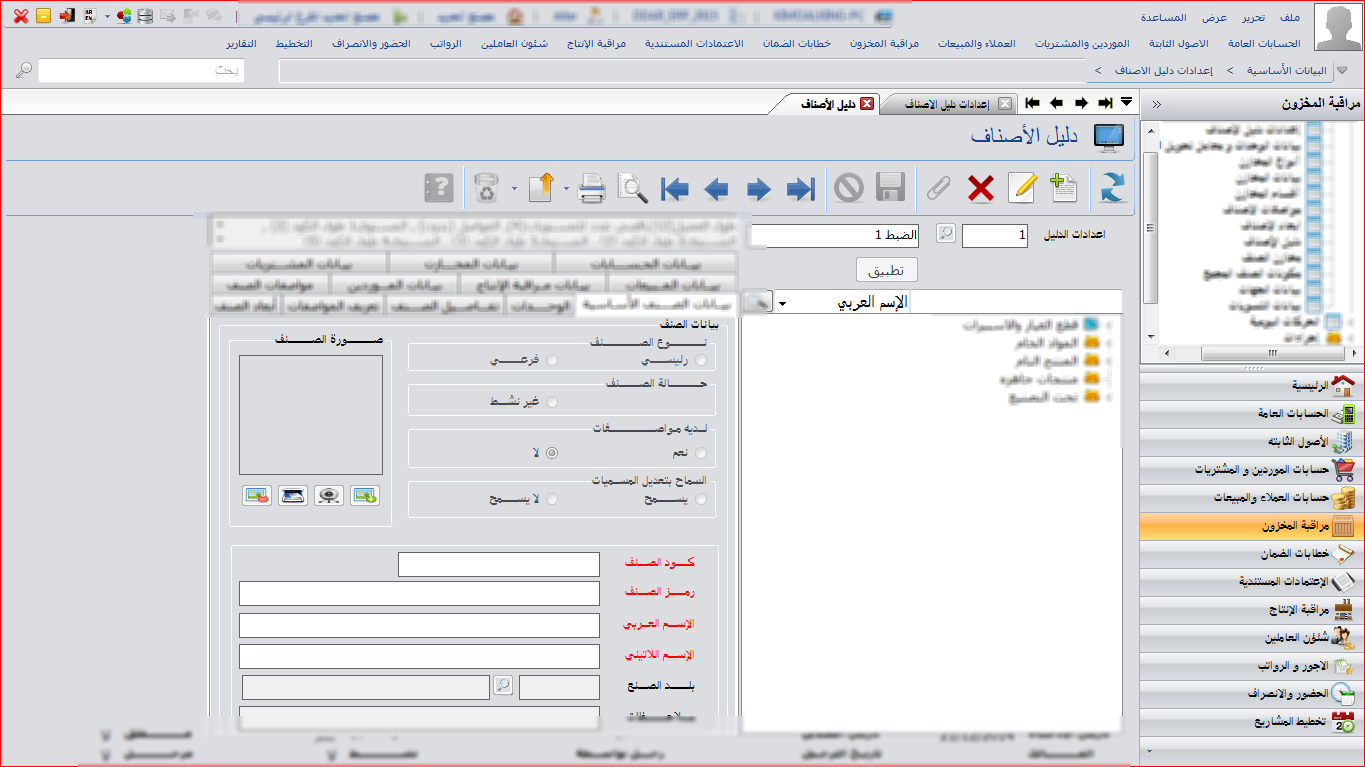Click the red X delete icon
The width and height of the screenshot is (1365, 767).
click(x=981, y=188)
